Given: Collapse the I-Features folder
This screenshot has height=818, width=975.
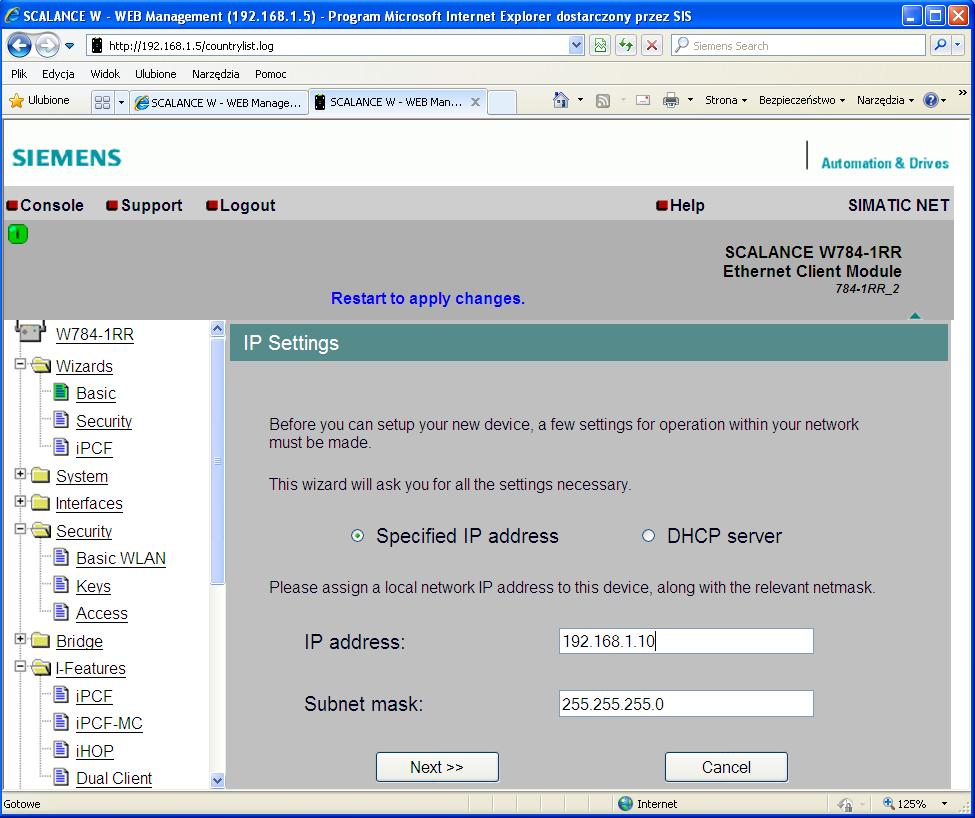Looking at the screenshot, I should [x=21, y=667].
